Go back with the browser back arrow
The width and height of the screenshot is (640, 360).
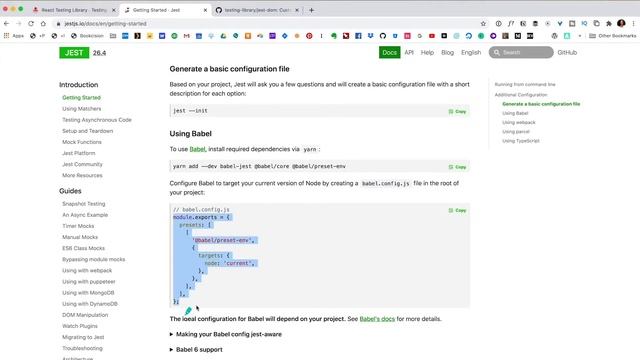6,24
